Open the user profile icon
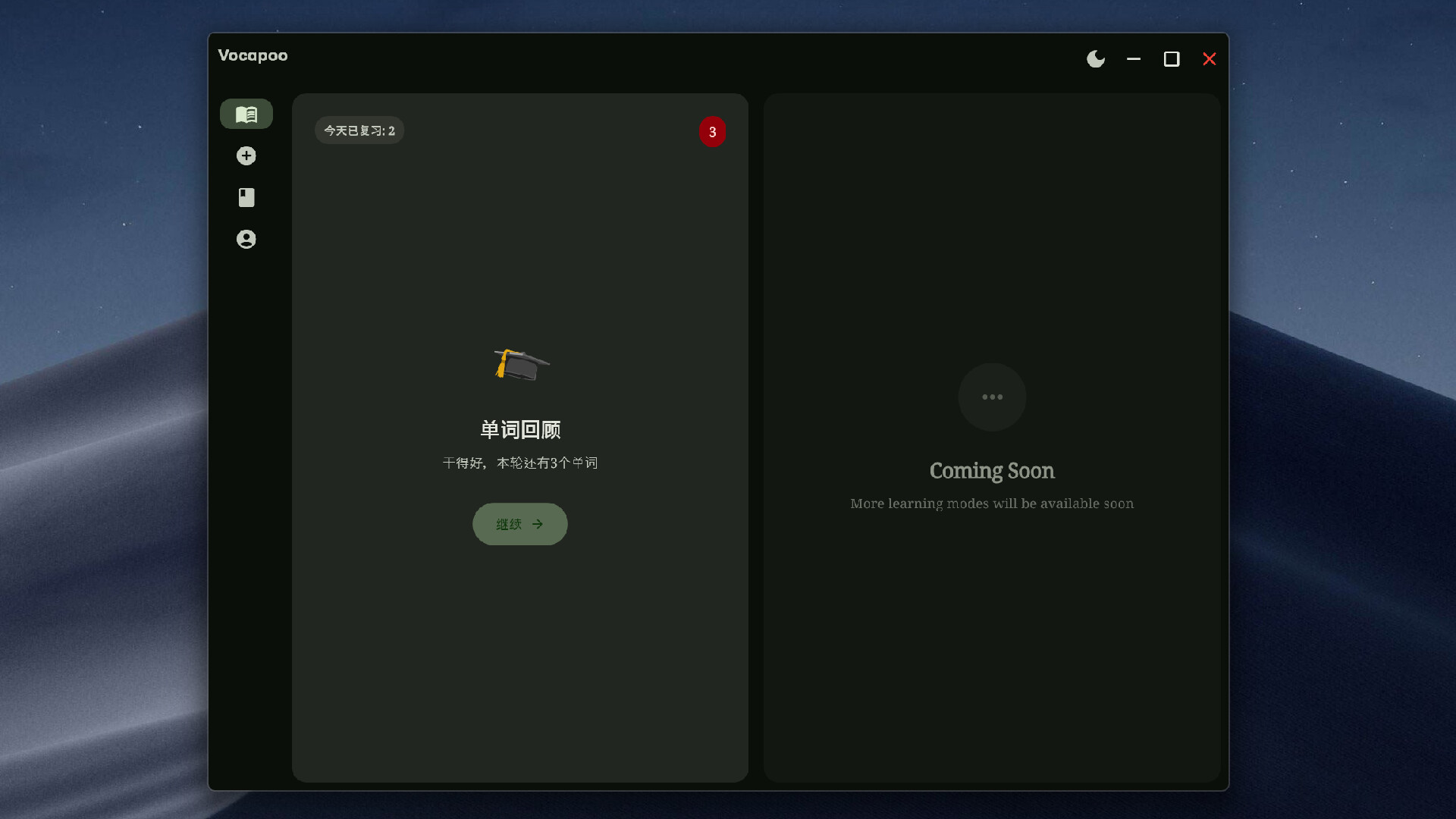Viewport: 1456px width, 819px height. [x=246, y=239]
